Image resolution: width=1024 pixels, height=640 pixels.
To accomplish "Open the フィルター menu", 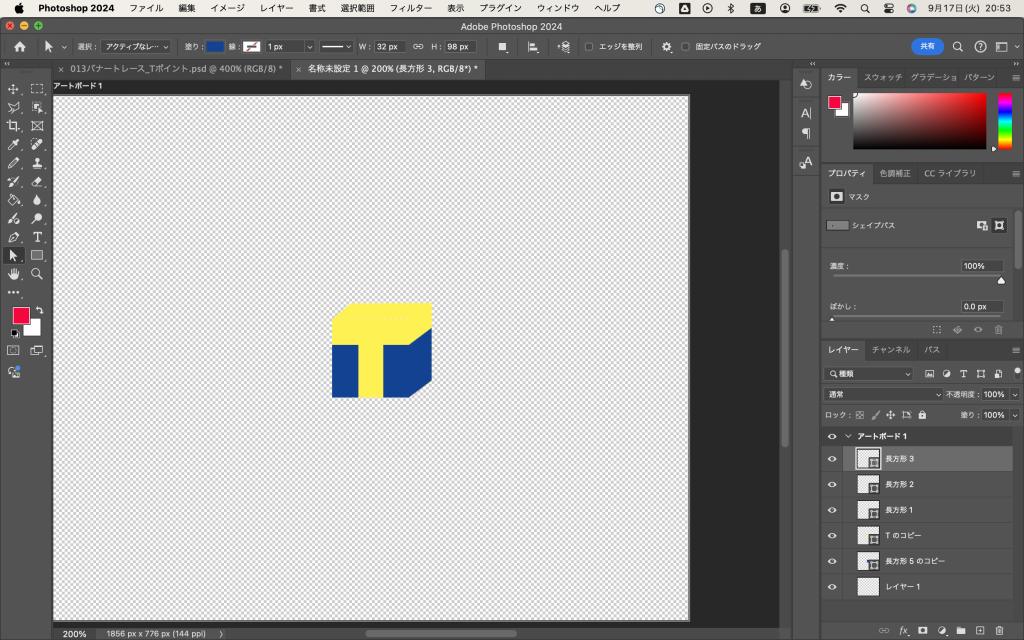I will 410,8.
